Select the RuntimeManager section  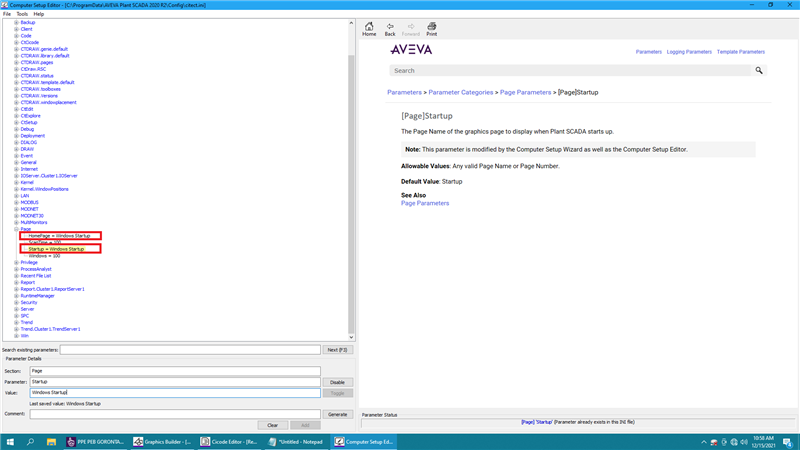[37, 295]
